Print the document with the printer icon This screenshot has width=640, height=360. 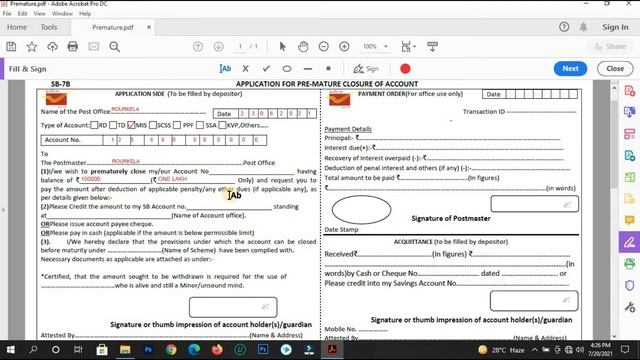pyautogui.click(x=73, y=47)
